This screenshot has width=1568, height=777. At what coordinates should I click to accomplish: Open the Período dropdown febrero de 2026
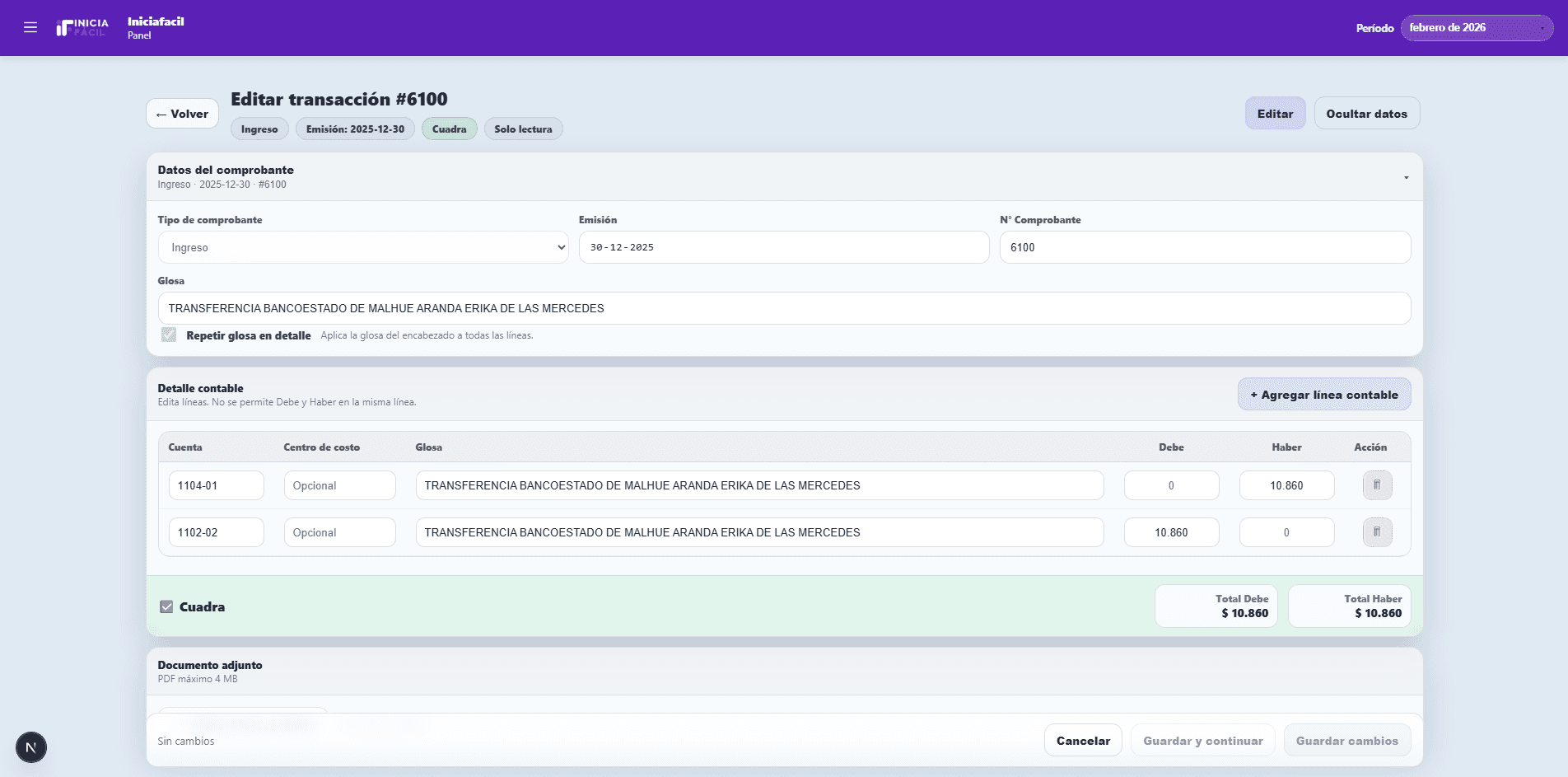click(x=1476, y=28)
